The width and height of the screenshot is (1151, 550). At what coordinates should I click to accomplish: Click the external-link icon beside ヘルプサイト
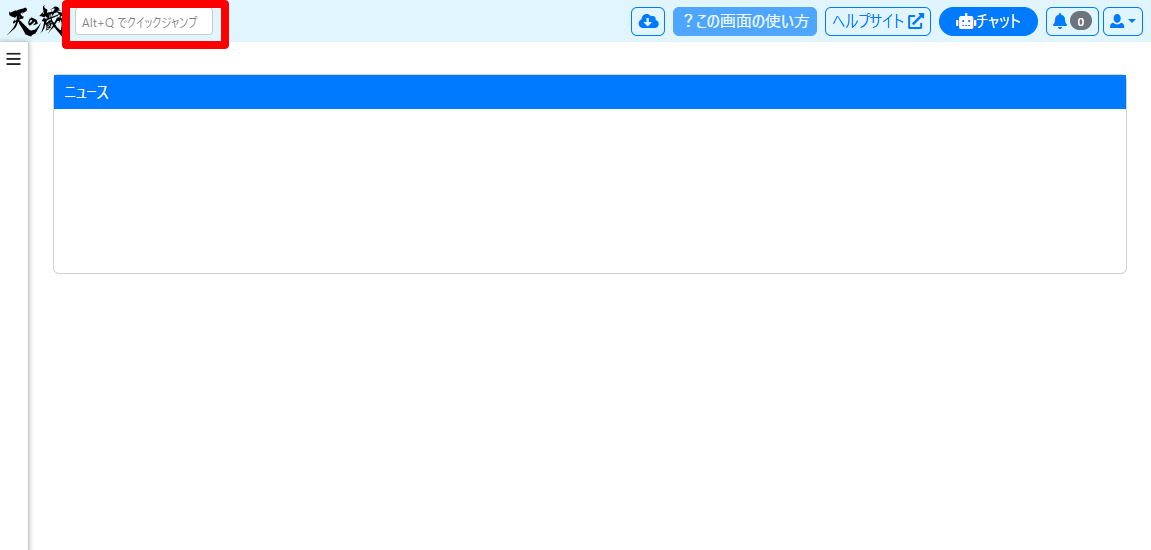[x=915, y=21]
